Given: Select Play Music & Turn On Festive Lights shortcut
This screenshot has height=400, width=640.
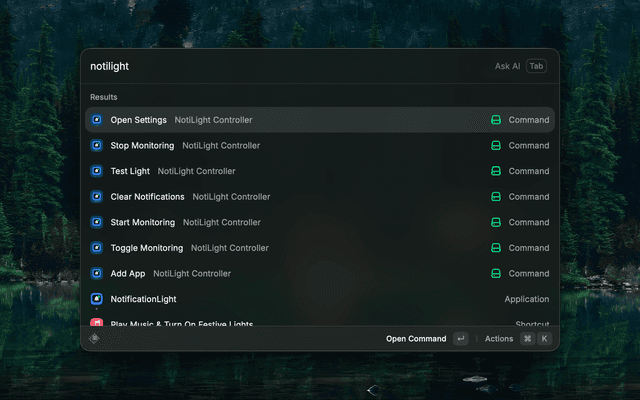Looking at the screenshot, I should coord(300,323).
